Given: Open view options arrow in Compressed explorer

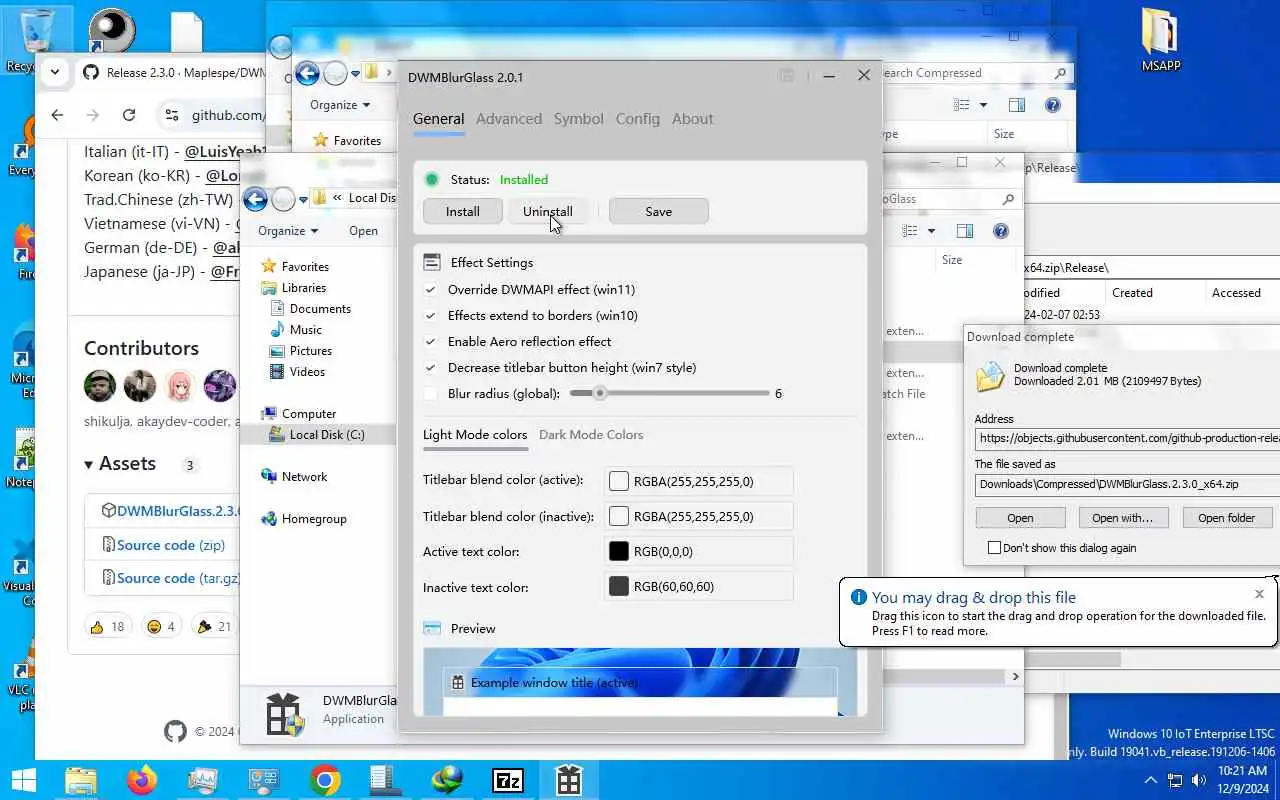Looking at the screenshot, I should 983,105.
